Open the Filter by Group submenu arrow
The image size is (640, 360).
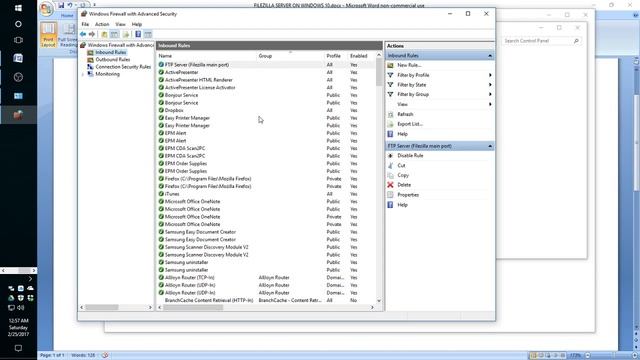[x=490, y=94]
